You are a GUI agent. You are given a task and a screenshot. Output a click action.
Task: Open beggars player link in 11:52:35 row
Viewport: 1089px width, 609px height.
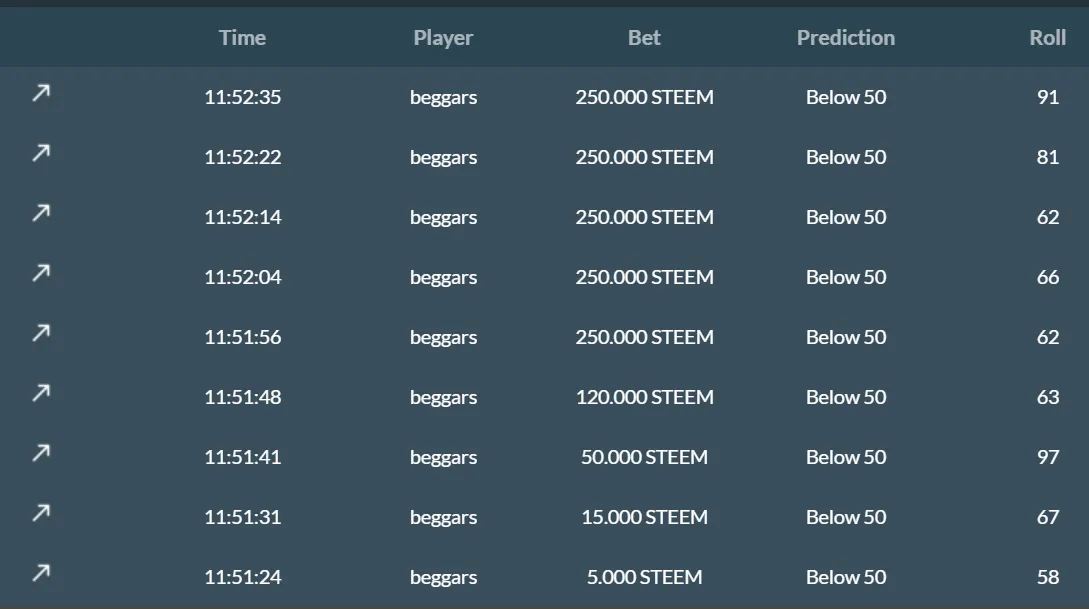pyautogui.click(x=443, y=97)
